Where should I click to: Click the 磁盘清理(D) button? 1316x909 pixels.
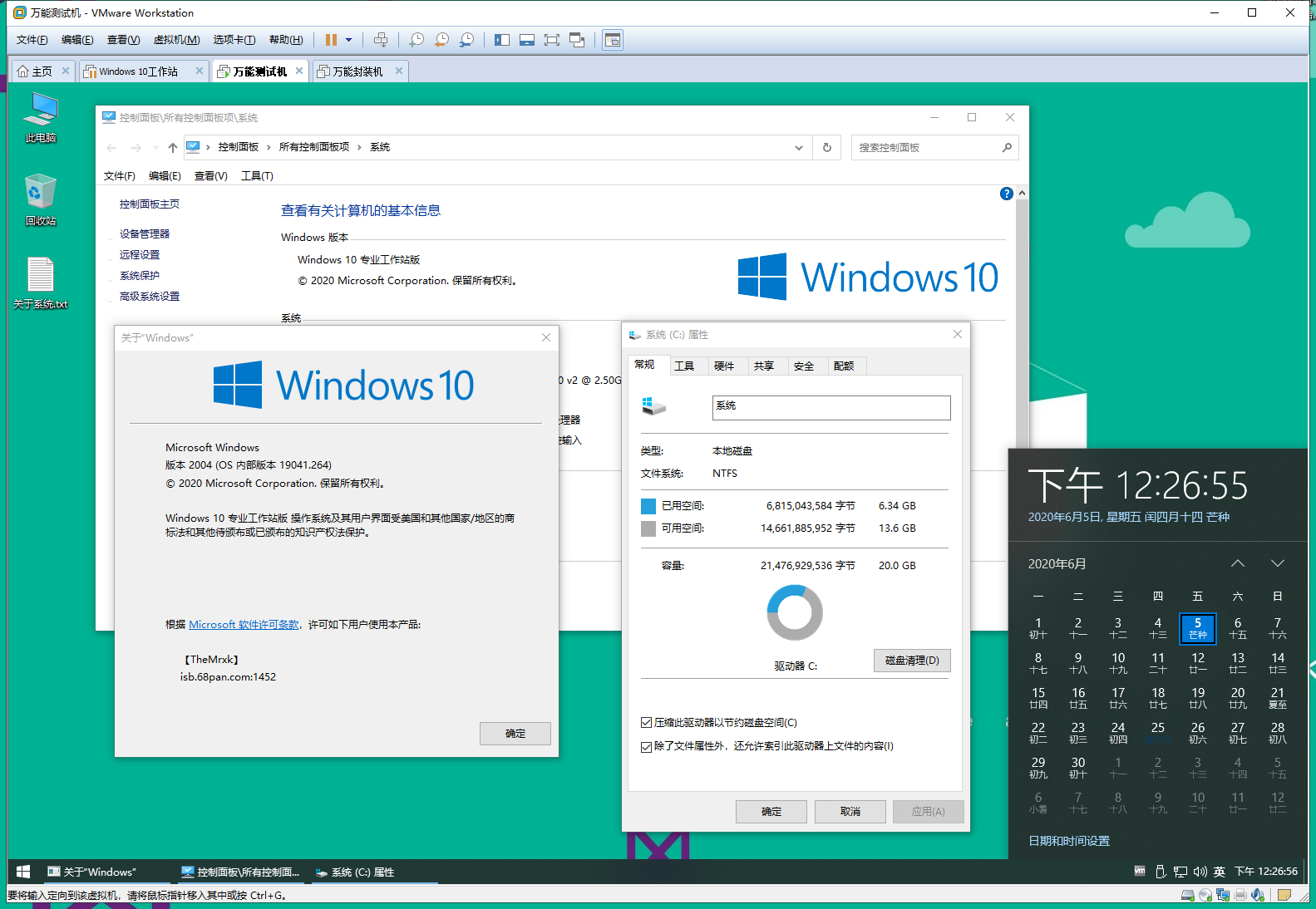912,661
